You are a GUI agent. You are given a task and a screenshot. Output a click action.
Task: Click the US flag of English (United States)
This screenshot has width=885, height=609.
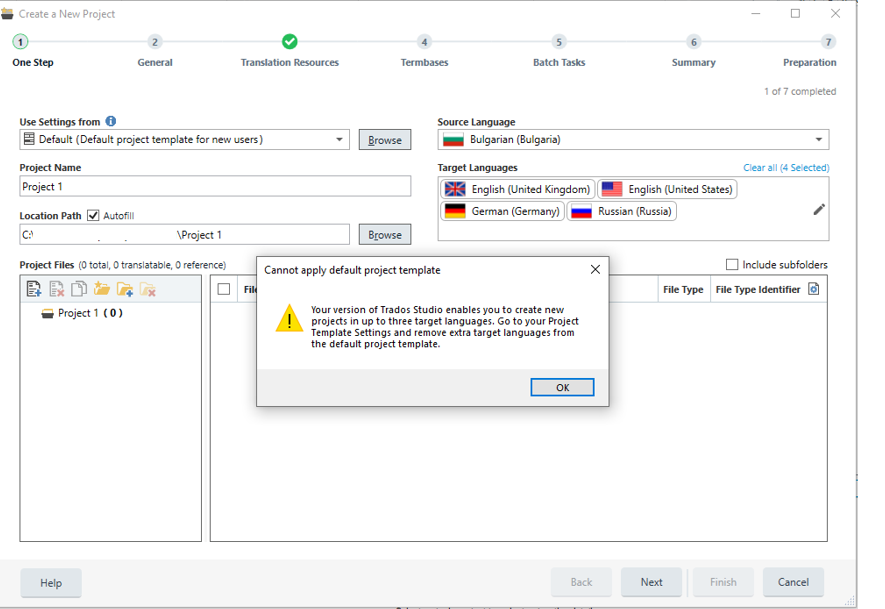(612, 189)
